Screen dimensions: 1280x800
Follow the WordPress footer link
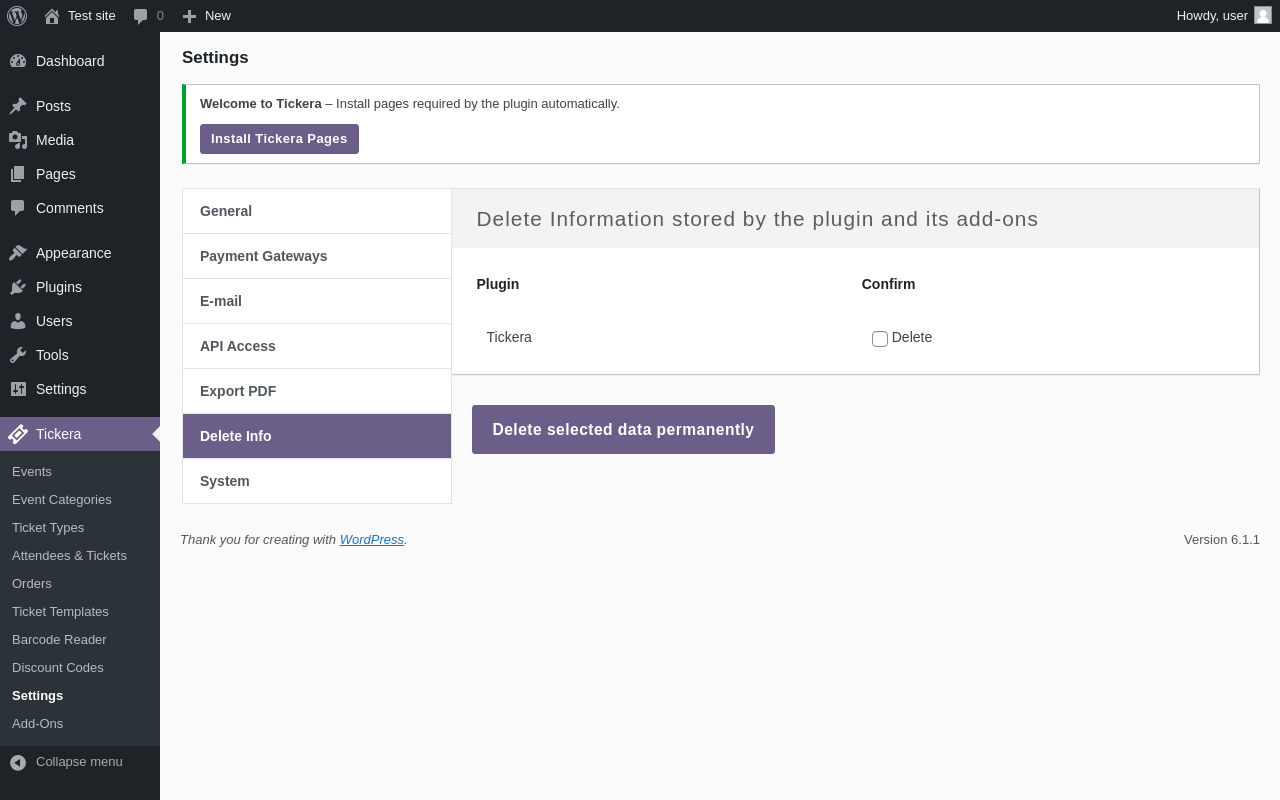pos(371,540)
